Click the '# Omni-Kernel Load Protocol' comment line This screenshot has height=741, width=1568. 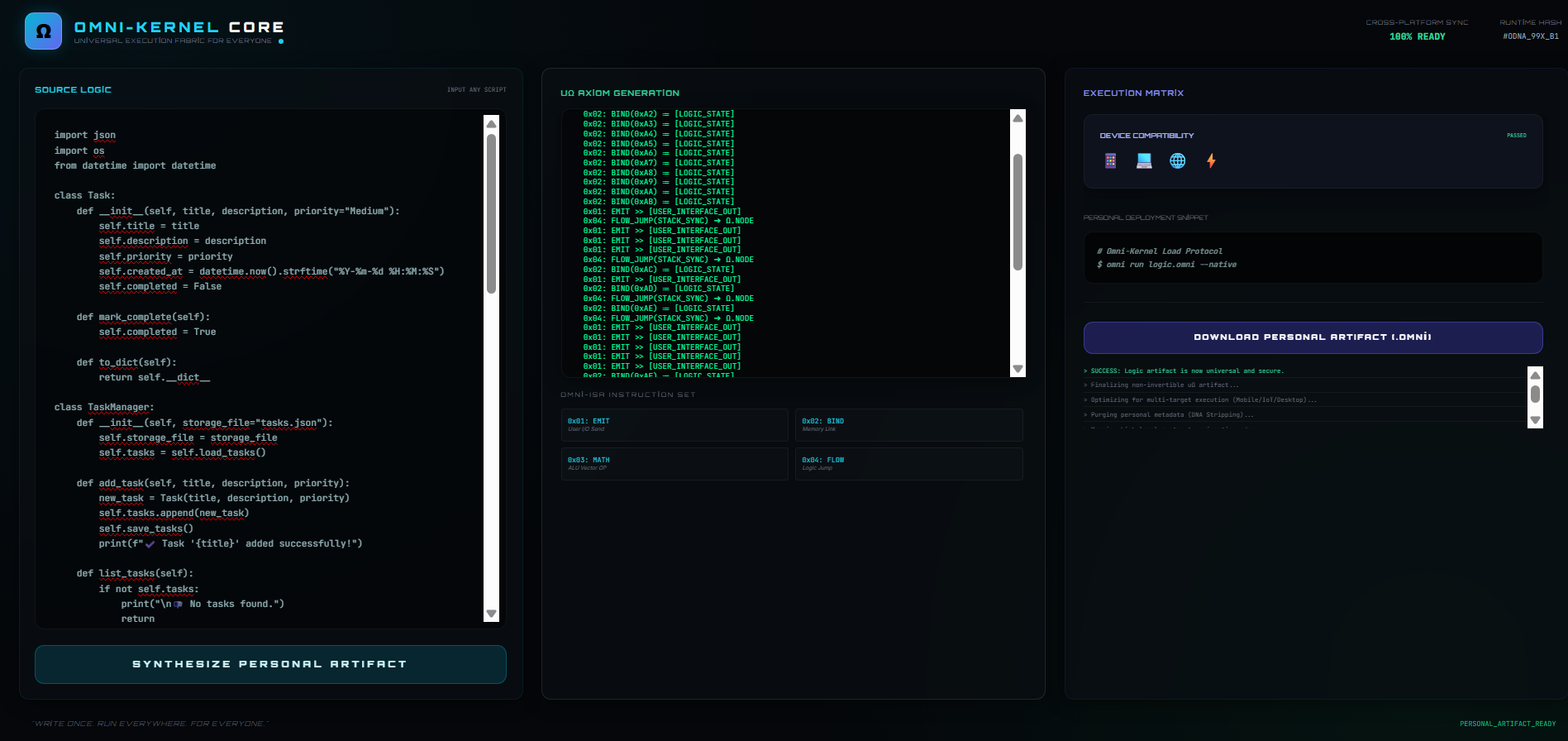(1160, 251)
